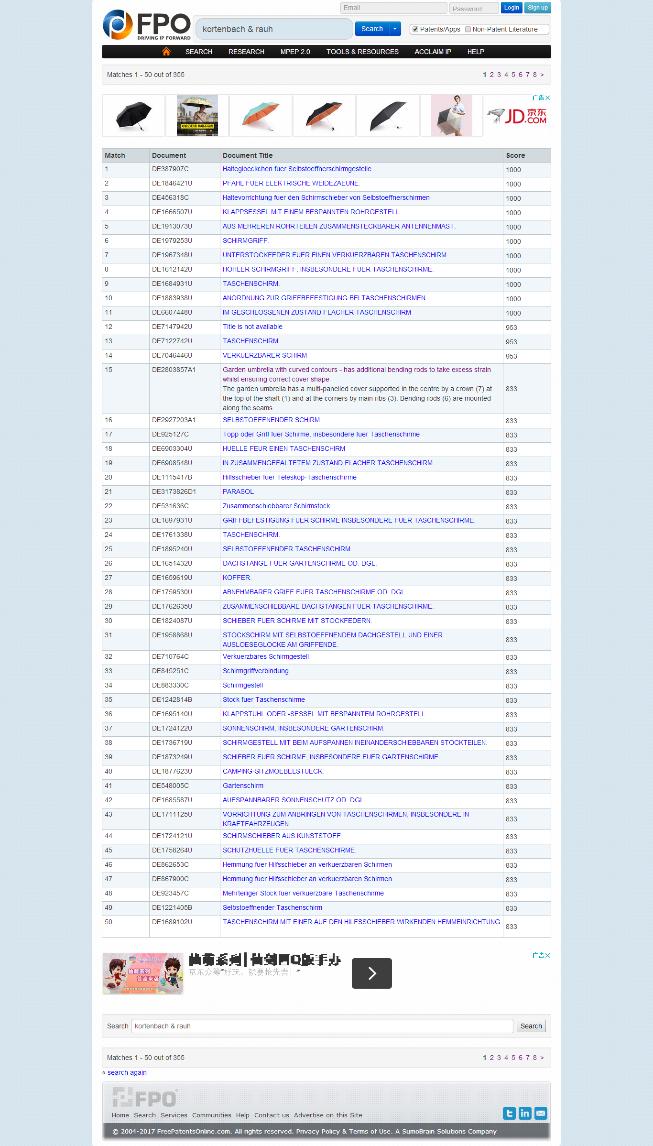Viewport: 653px width, 1146px height.
Task: Focus the Email input field
Action: [x=393, y=8]
